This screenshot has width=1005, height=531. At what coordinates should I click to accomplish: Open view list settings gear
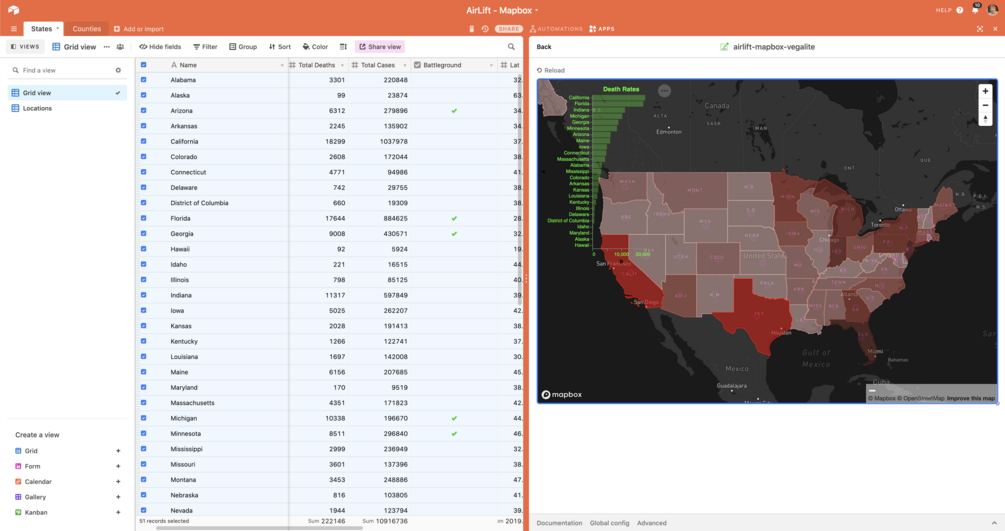pos(118,71)
